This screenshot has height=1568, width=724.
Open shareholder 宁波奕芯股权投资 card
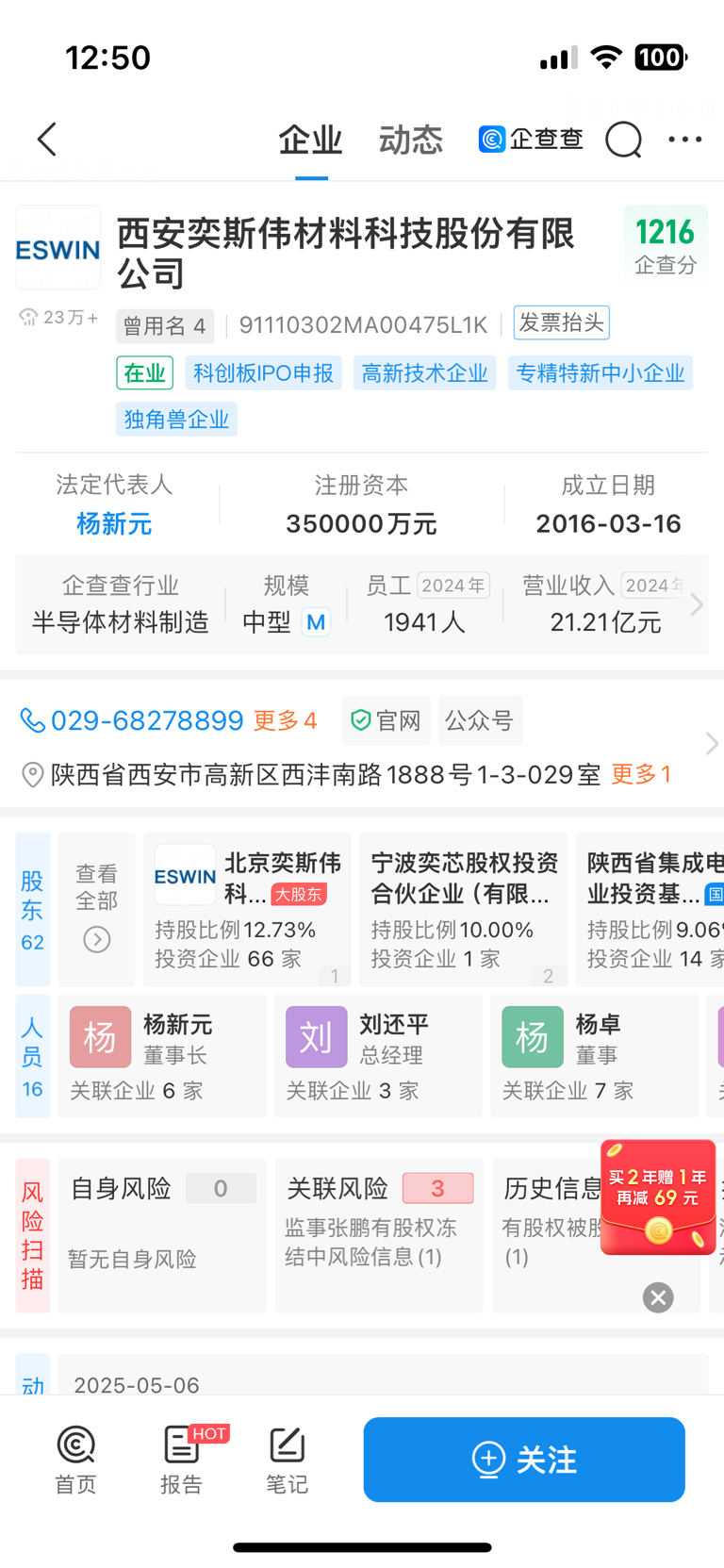coord(463,909)
